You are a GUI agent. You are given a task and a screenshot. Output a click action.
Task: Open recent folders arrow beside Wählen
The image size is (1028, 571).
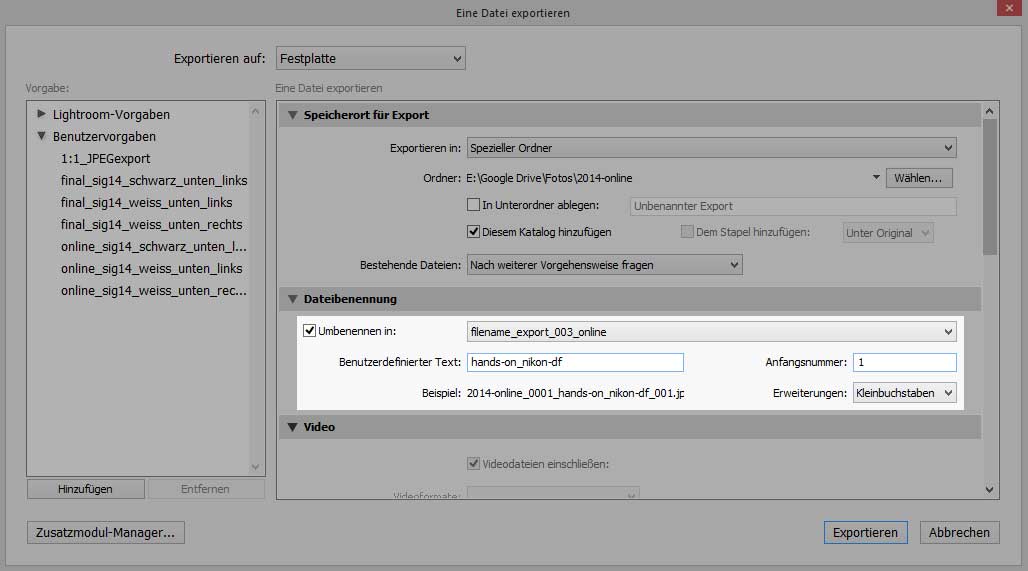point(876,178)
